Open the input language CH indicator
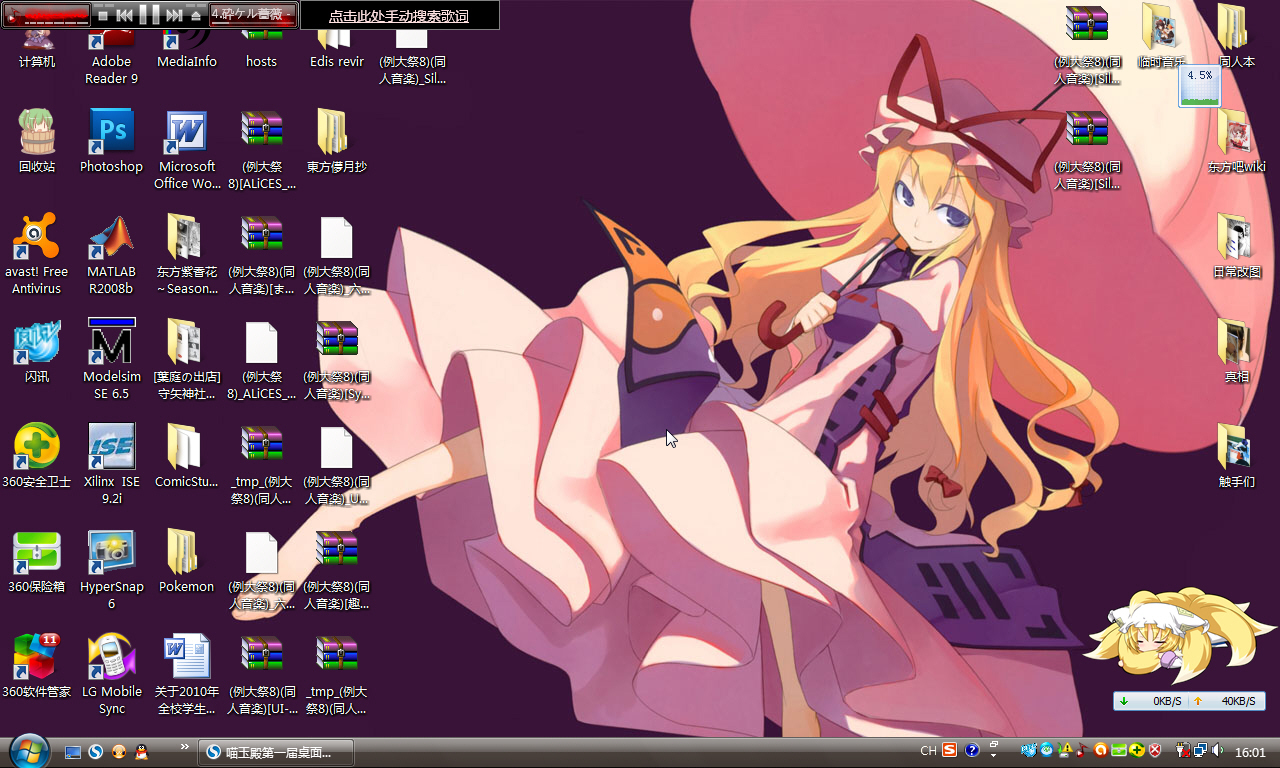Image resolution: width=1280 pixels, height=768 pixels. click(928, 751)
